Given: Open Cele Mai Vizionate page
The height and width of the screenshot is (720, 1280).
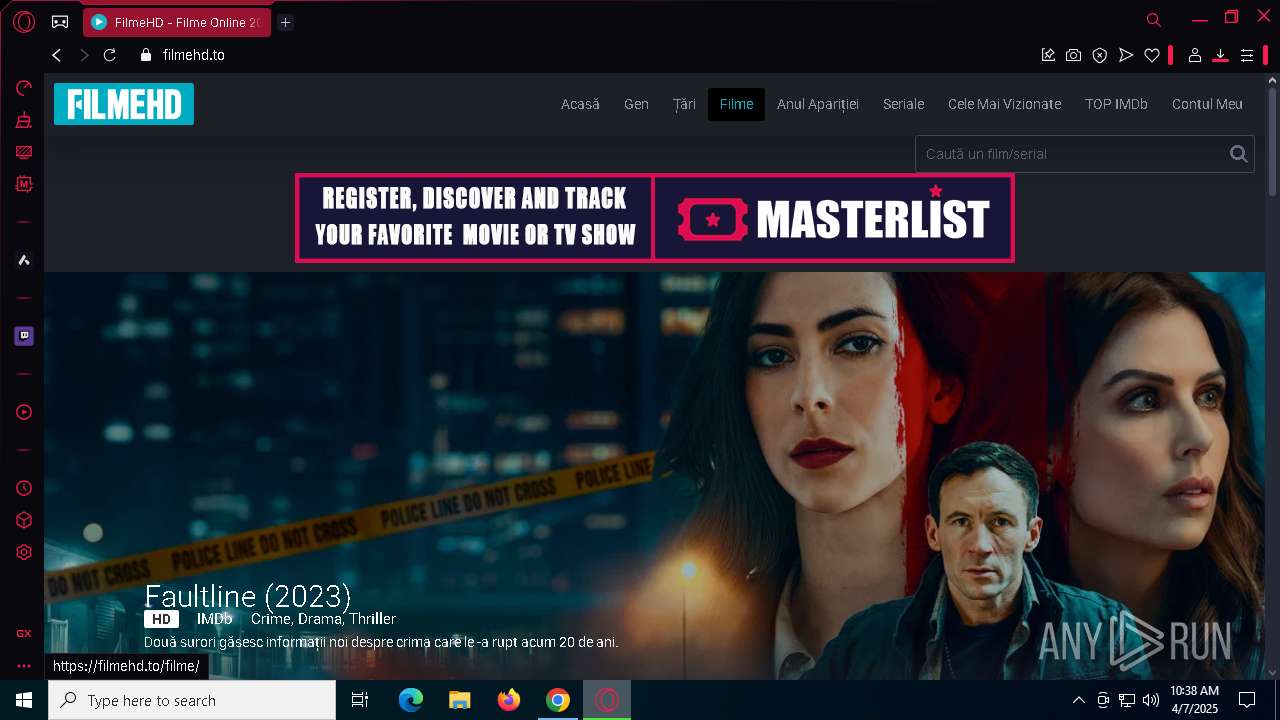Looking at the screenshot, I should 1004,104.
